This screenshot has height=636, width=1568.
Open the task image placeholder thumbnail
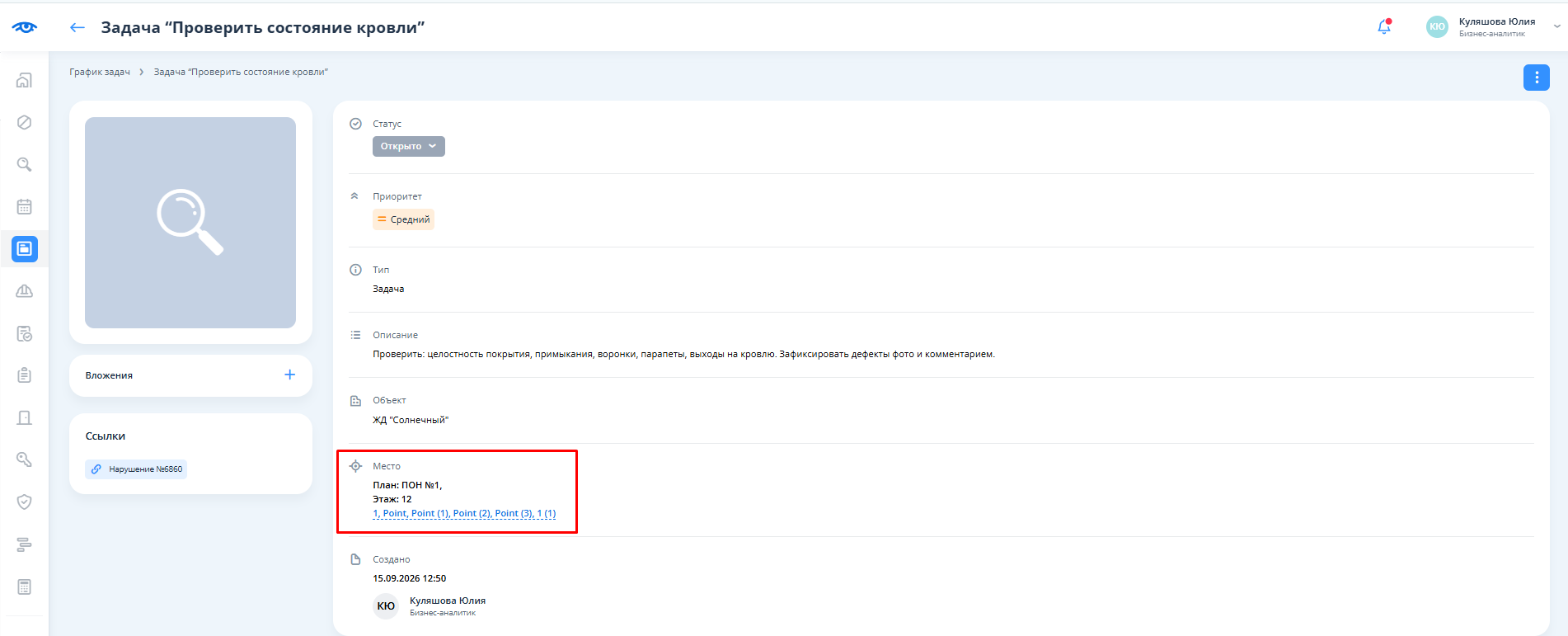[x=190, y=223]
